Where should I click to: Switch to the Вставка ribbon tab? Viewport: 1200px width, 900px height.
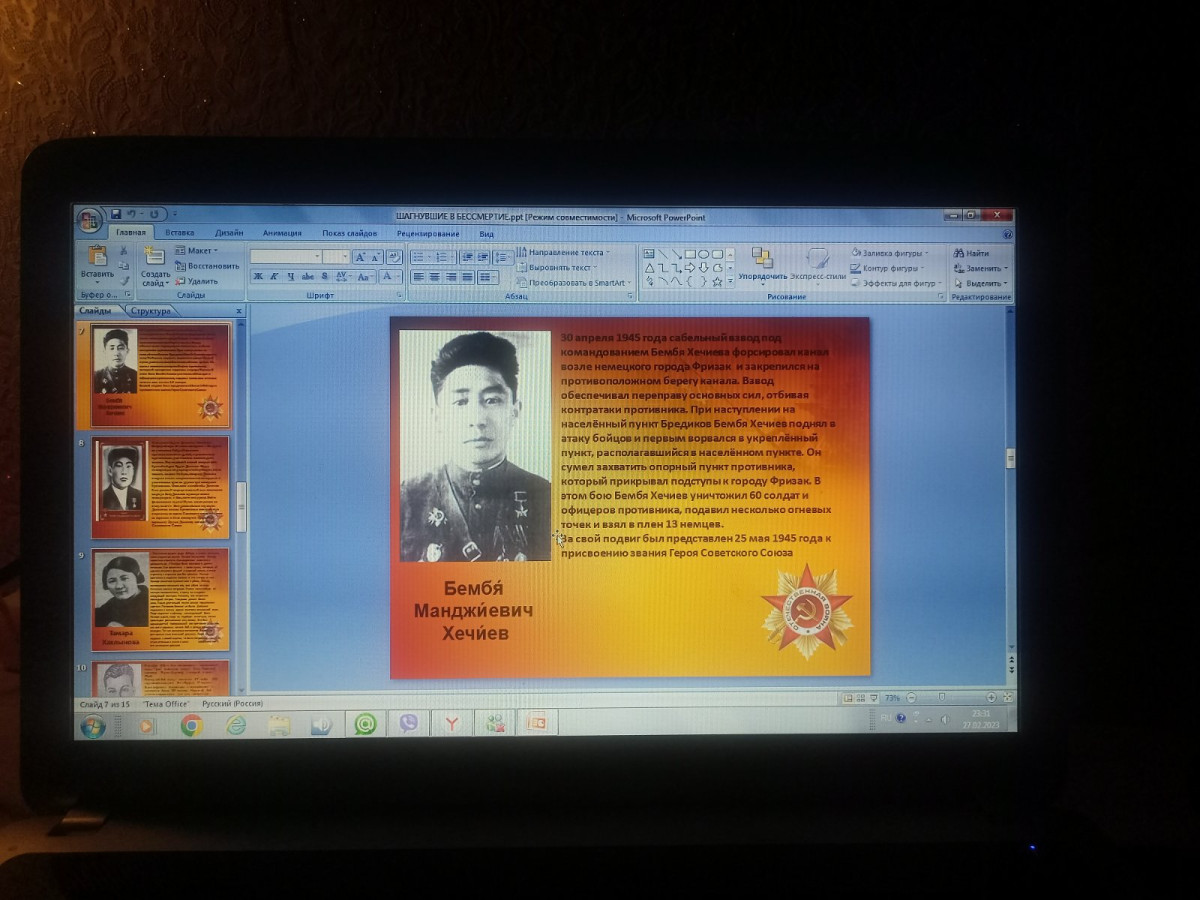point(180,233)
